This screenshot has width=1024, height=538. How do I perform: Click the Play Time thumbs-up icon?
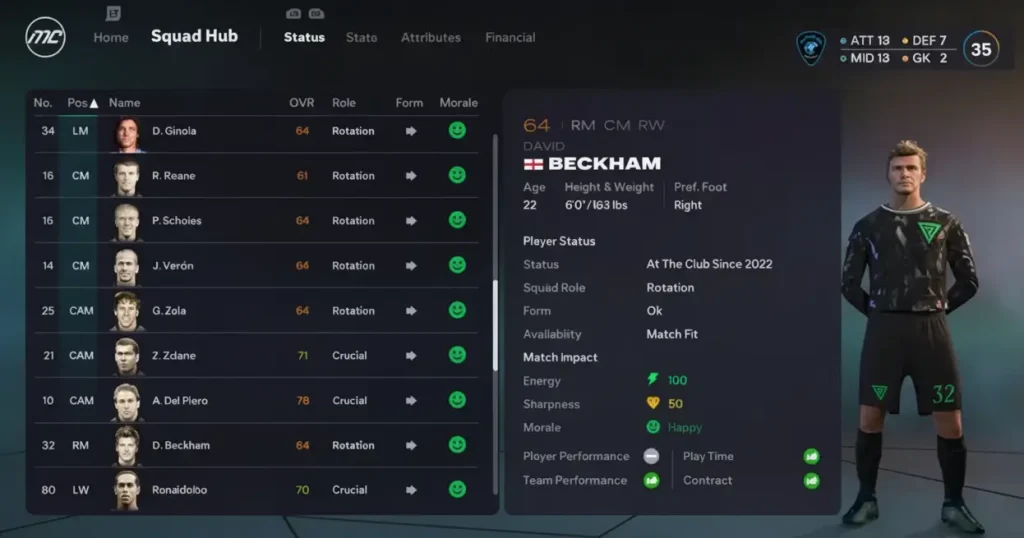pos(811,456)
